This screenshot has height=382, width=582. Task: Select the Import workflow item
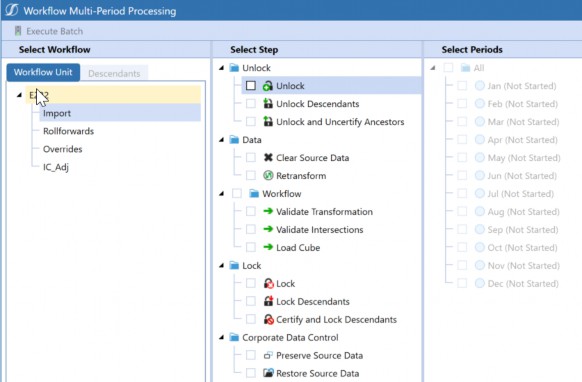point(120,113)
